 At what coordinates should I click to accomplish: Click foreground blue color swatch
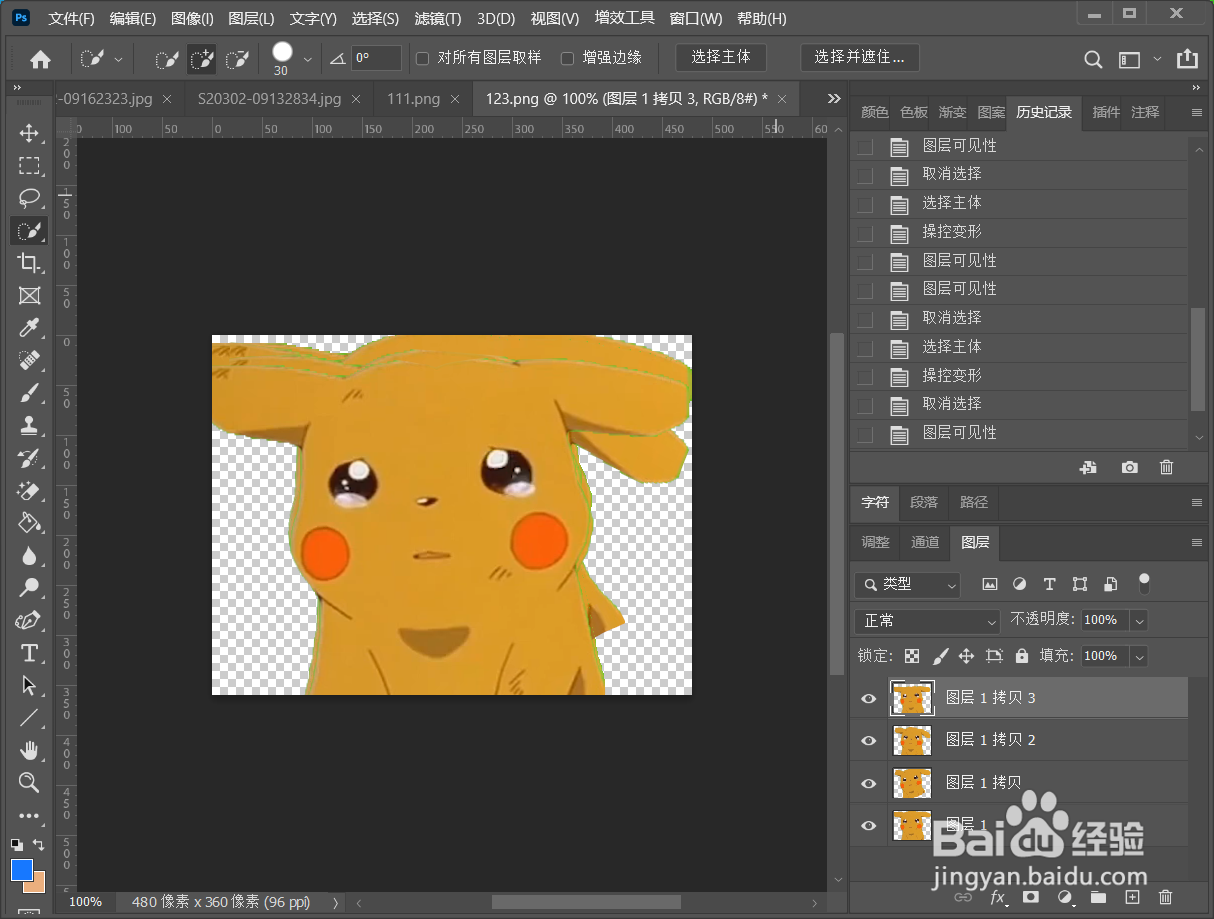[x=22, y=869]
